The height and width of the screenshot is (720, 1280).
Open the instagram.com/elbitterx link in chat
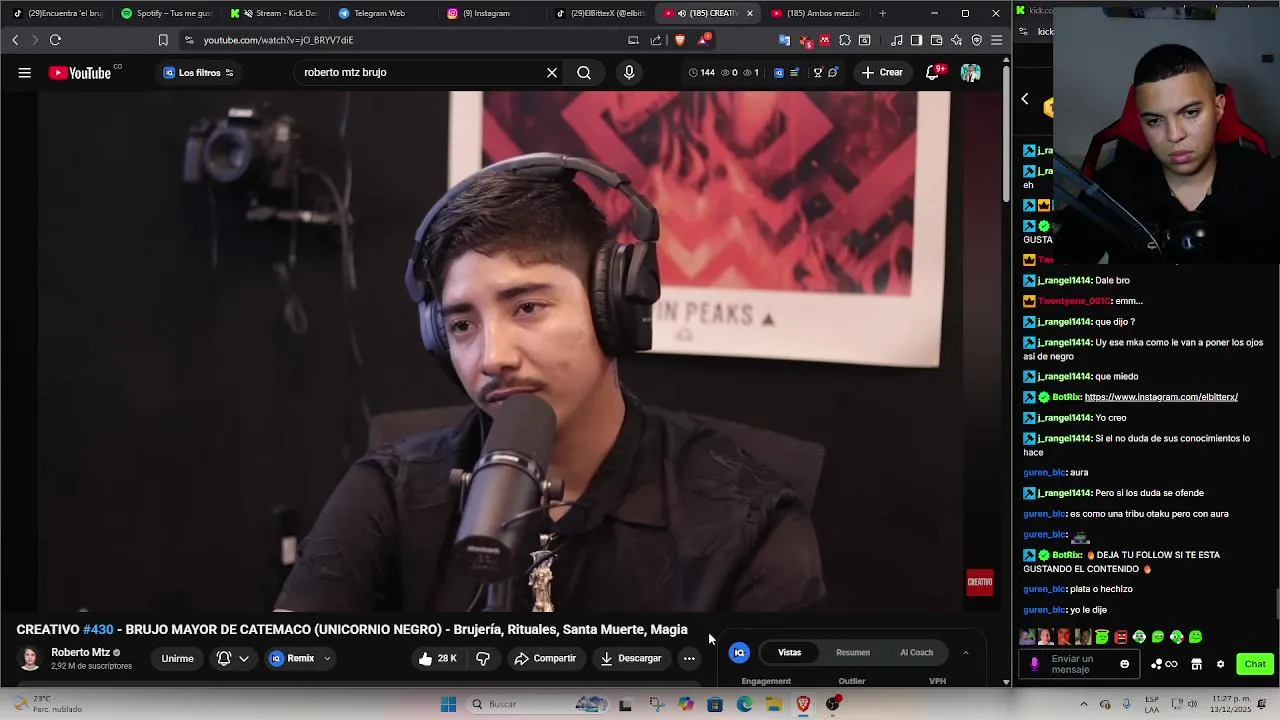[x=1161, y=397]
